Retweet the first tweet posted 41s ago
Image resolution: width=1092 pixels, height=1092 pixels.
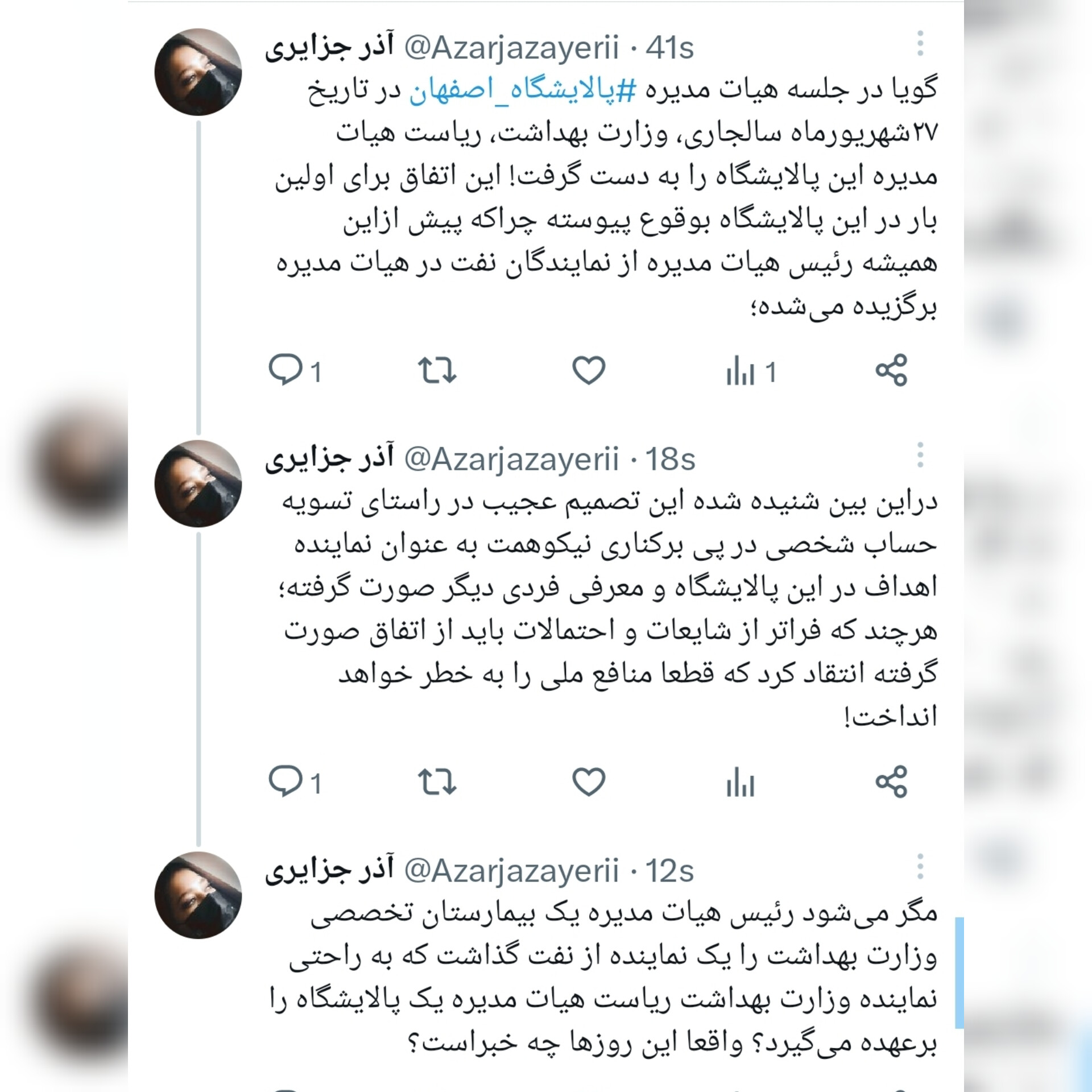coord(437,370)
